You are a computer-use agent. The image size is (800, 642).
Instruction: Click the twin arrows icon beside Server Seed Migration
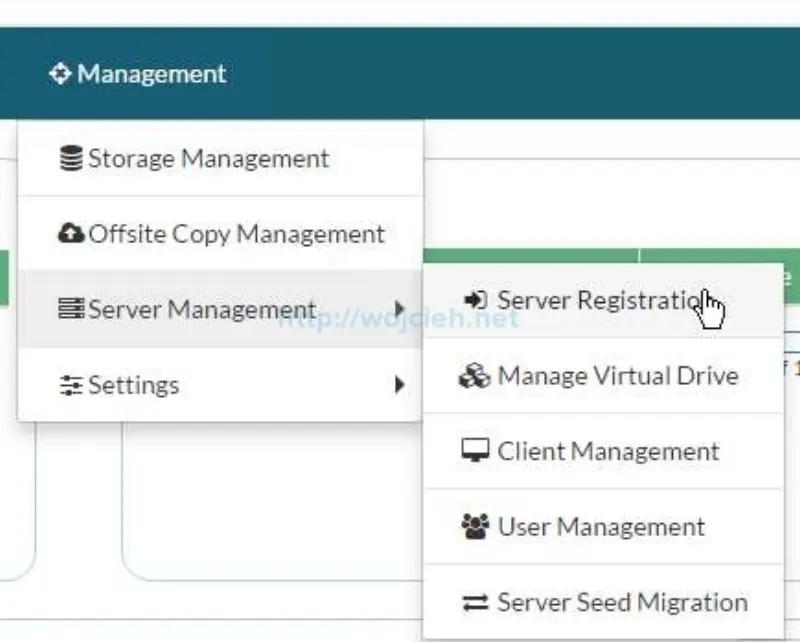click(x=475, y=601)
